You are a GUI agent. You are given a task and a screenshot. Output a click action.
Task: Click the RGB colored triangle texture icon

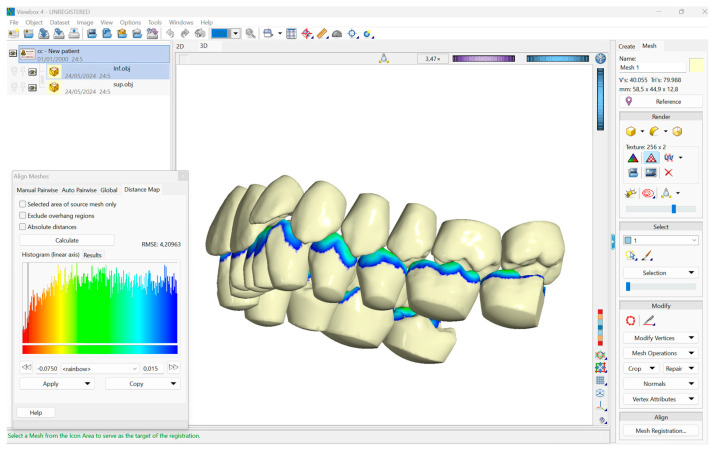[633, 158]
